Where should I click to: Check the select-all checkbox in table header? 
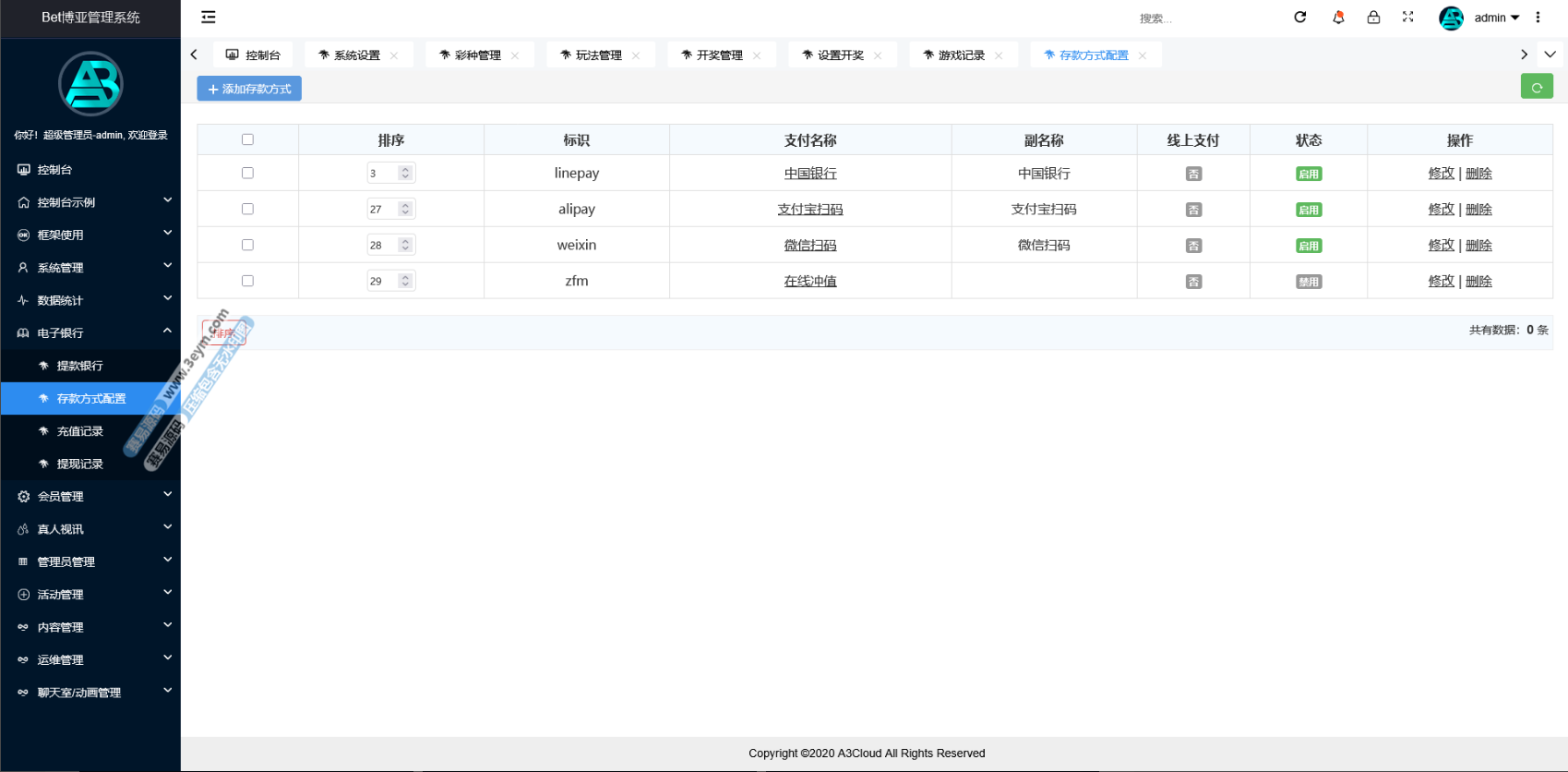247,139
